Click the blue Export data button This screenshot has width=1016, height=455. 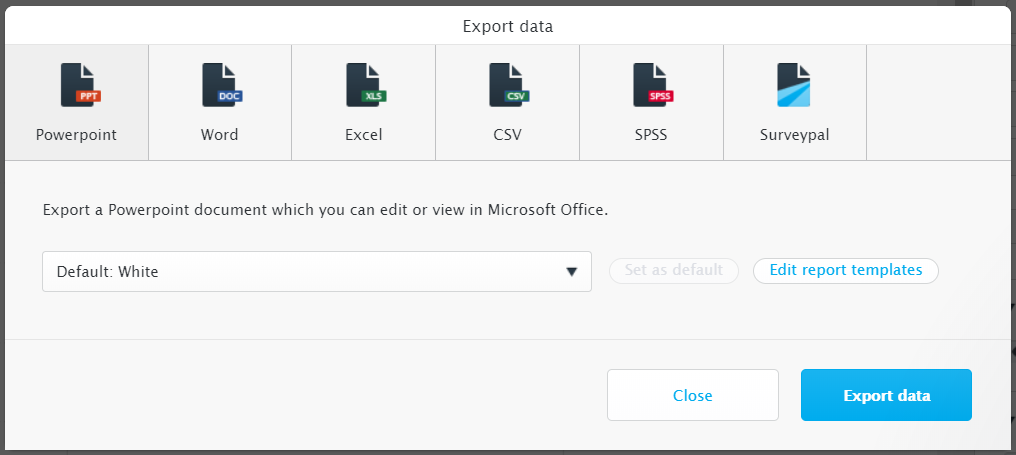(x=886, y=395)
